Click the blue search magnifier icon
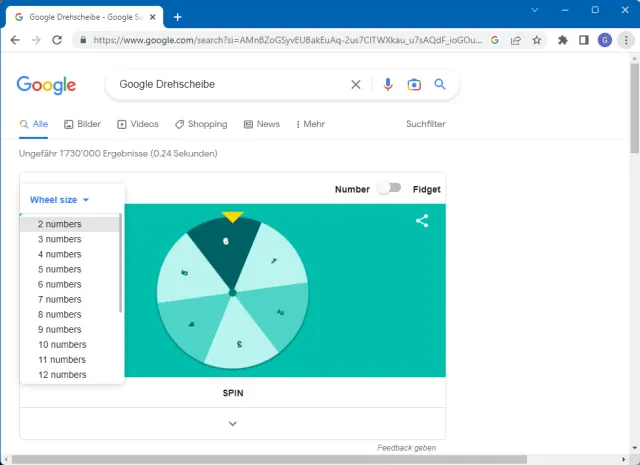 [440, 85]
